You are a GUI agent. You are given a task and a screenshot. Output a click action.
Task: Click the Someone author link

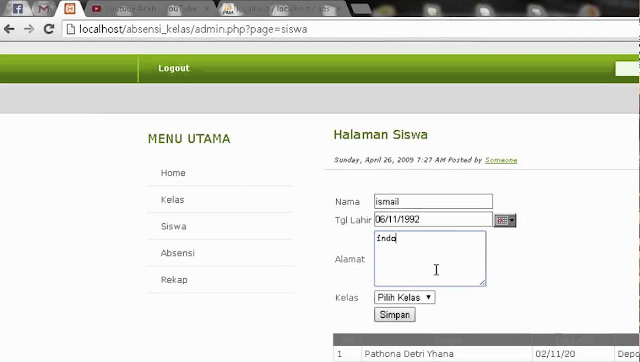tap(501, 160)
